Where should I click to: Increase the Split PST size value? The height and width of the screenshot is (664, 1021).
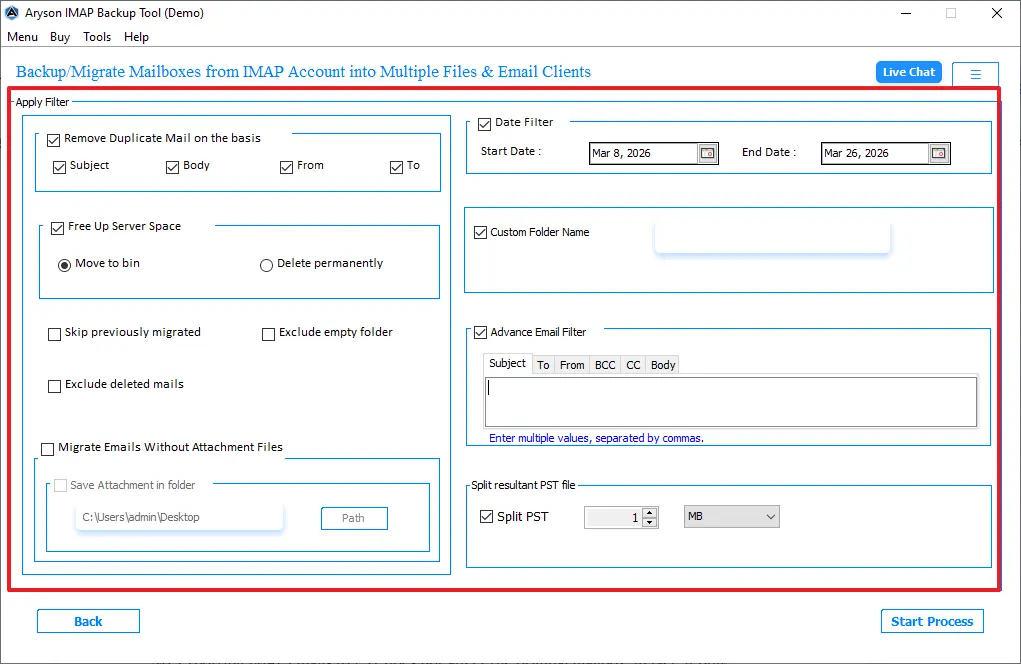650,513
